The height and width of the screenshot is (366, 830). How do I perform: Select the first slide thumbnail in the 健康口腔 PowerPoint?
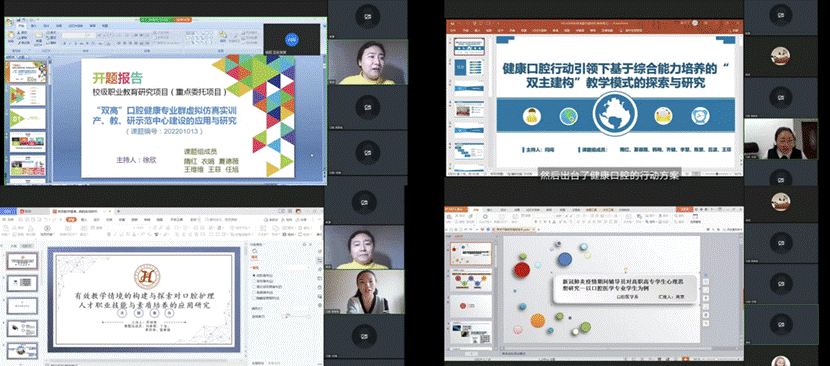click(x=470, y=47)
